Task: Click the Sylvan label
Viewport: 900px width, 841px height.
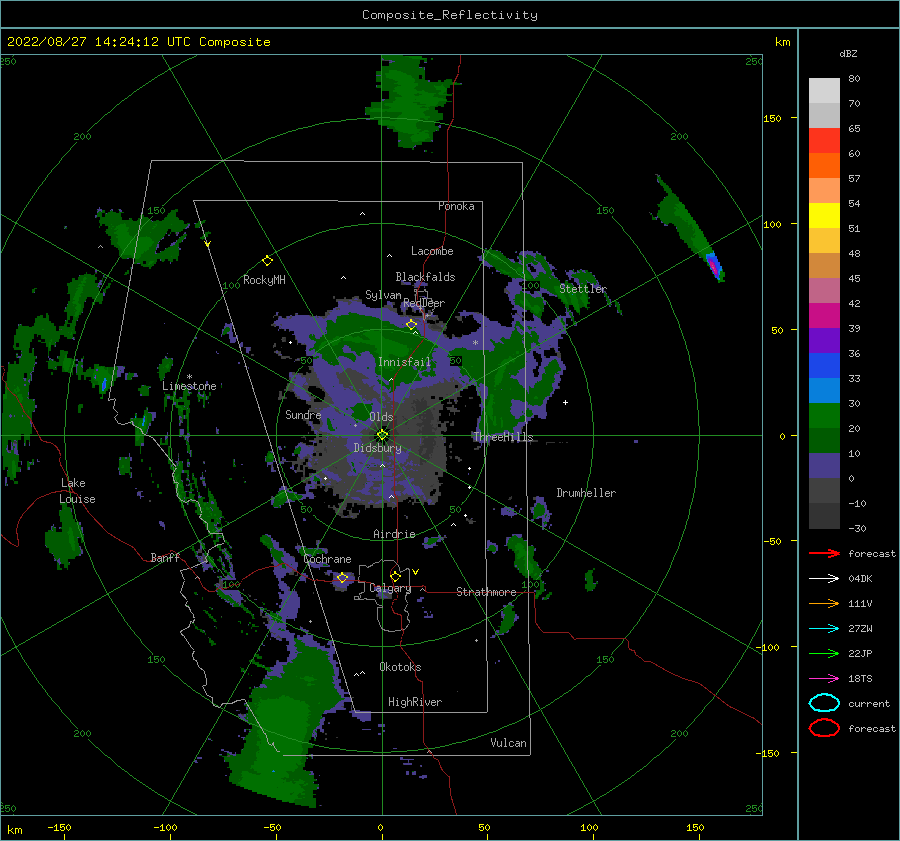Action: [x=383, y=295]
